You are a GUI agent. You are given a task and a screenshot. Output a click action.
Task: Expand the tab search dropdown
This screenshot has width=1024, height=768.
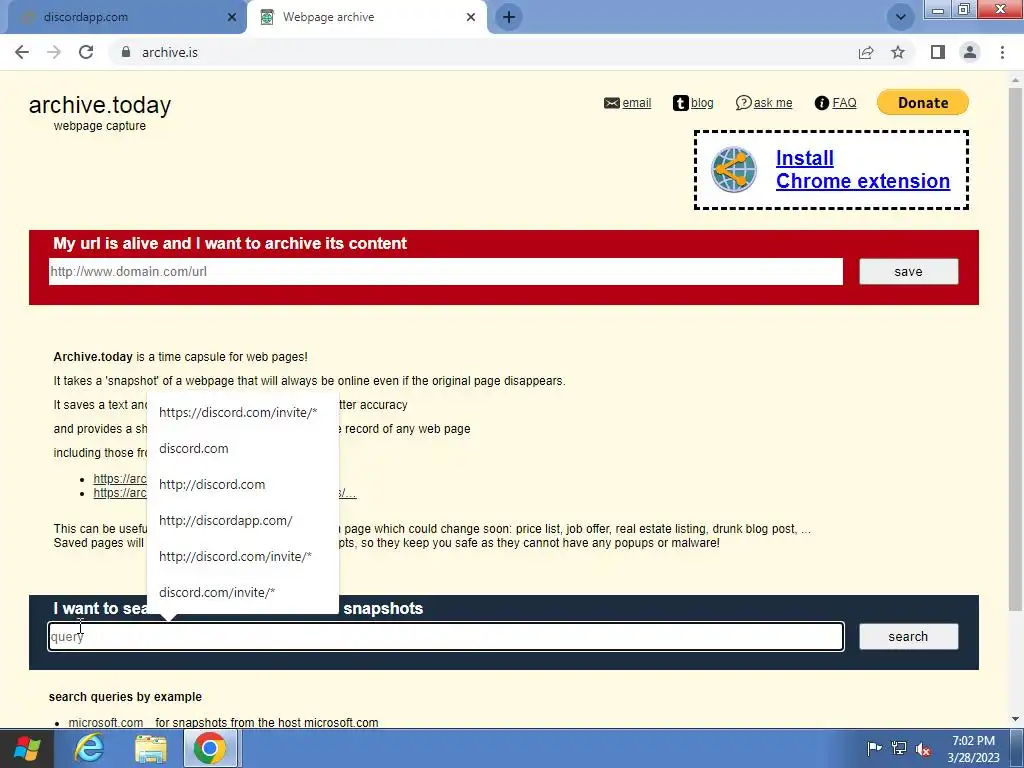point(901,17)
